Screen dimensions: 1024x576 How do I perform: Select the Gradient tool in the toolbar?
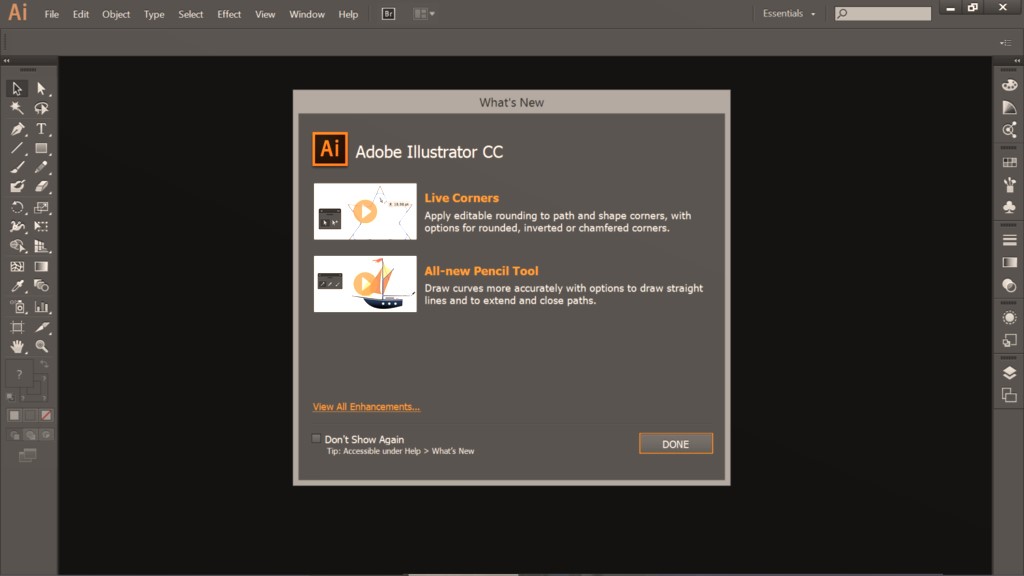pyautogui.click(x=41, y=266)
